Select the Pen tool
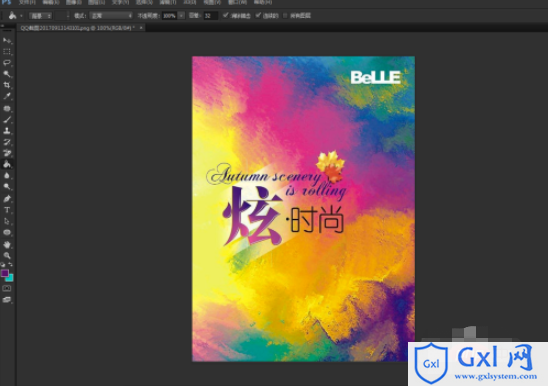548x386 pixels. point(7,199)
